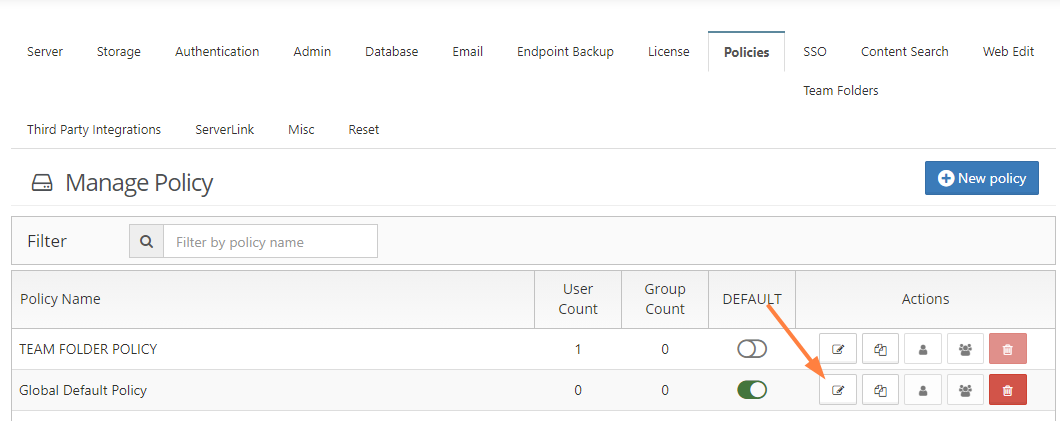Screen dimensions: 1060x421
Task: Select the Team Folders tab
Action: point(840,91)
